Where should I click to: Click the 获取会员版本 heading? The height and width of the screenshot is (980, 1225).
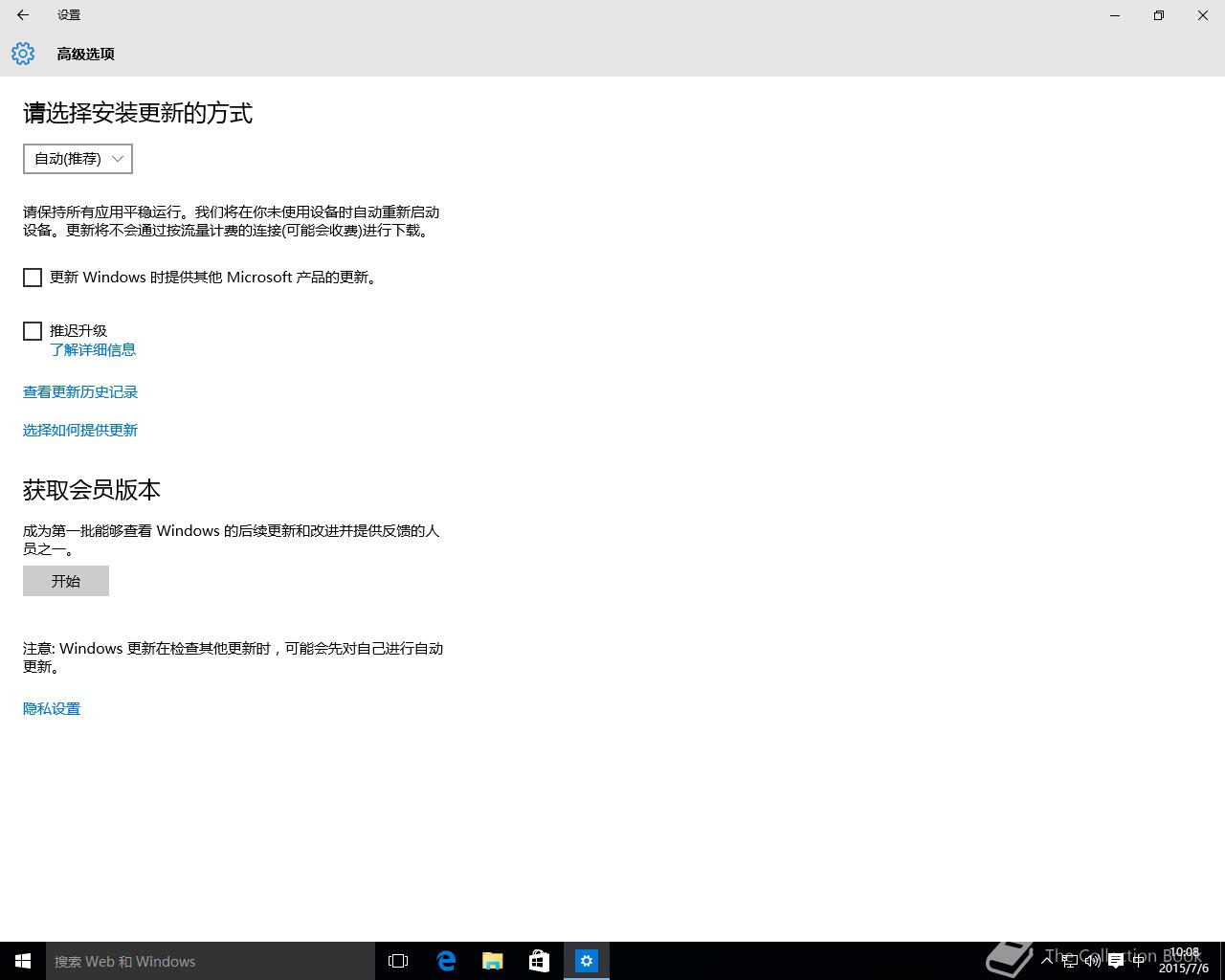(92, 490)
